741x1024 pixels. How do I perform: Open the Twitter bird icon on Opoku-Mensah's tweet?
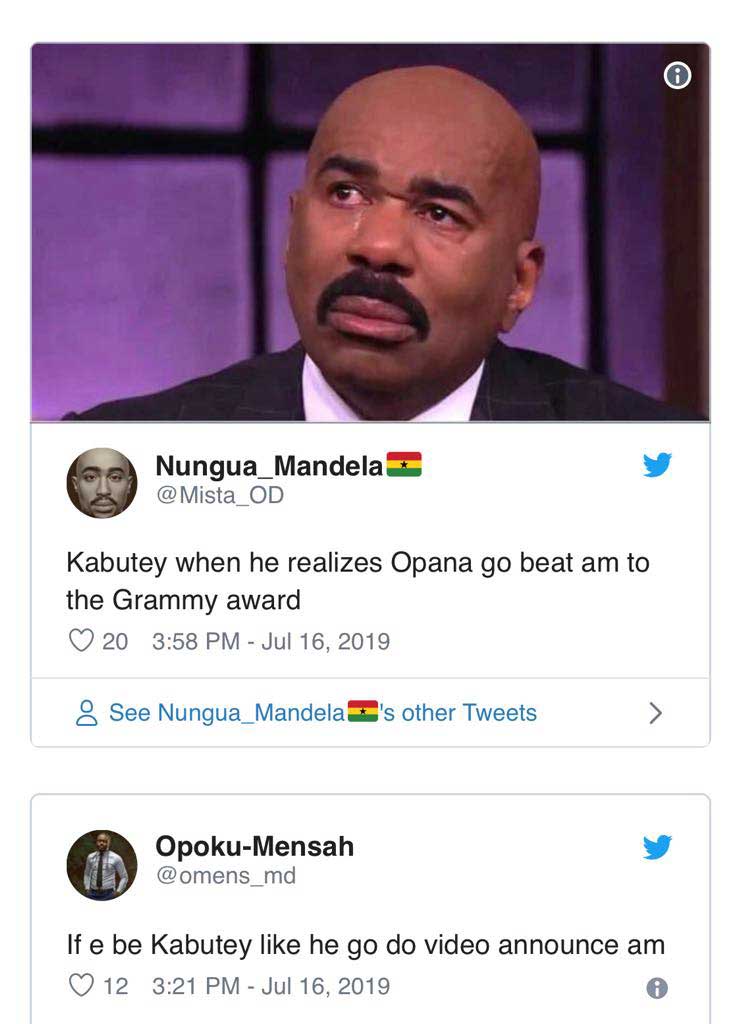(657, 846)
